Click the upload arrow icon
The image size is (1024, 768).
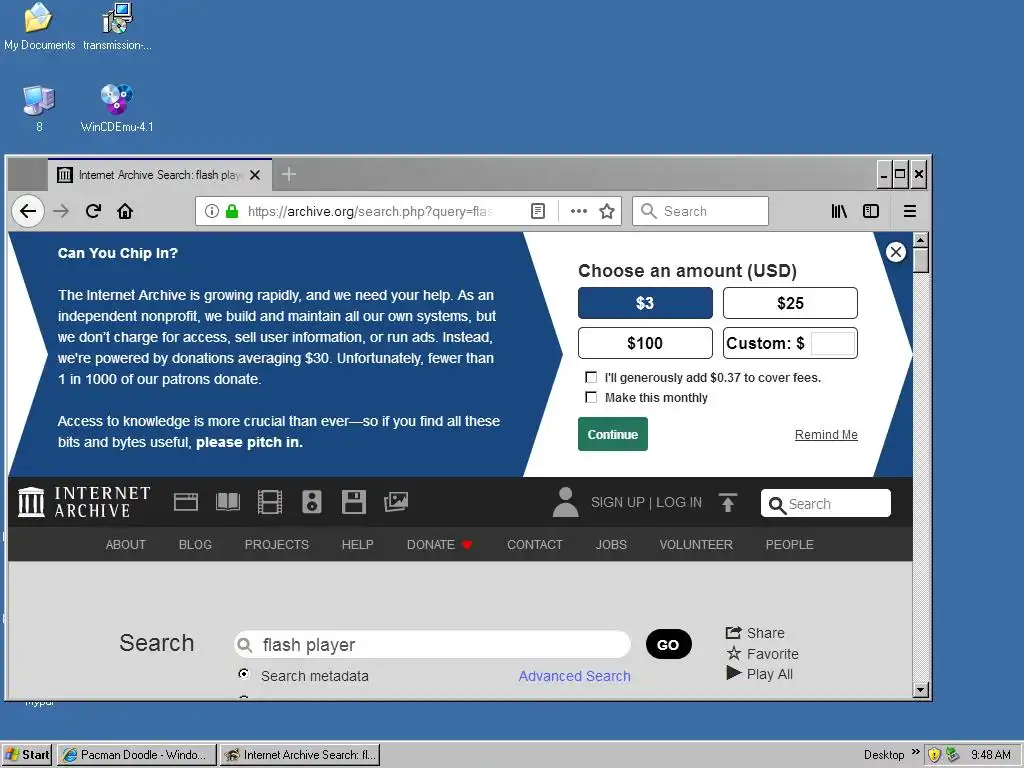728,502
